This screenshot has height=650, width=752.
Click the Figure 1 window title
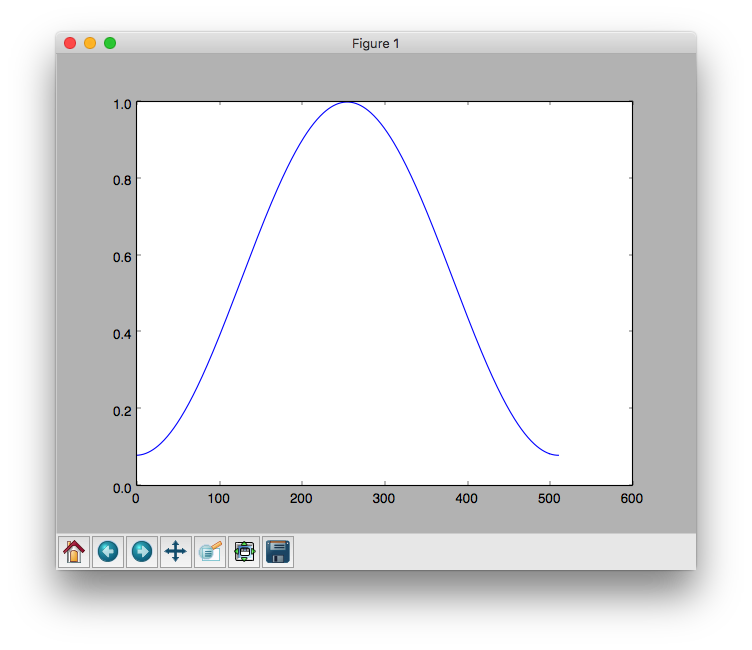[x=376, y=44]
